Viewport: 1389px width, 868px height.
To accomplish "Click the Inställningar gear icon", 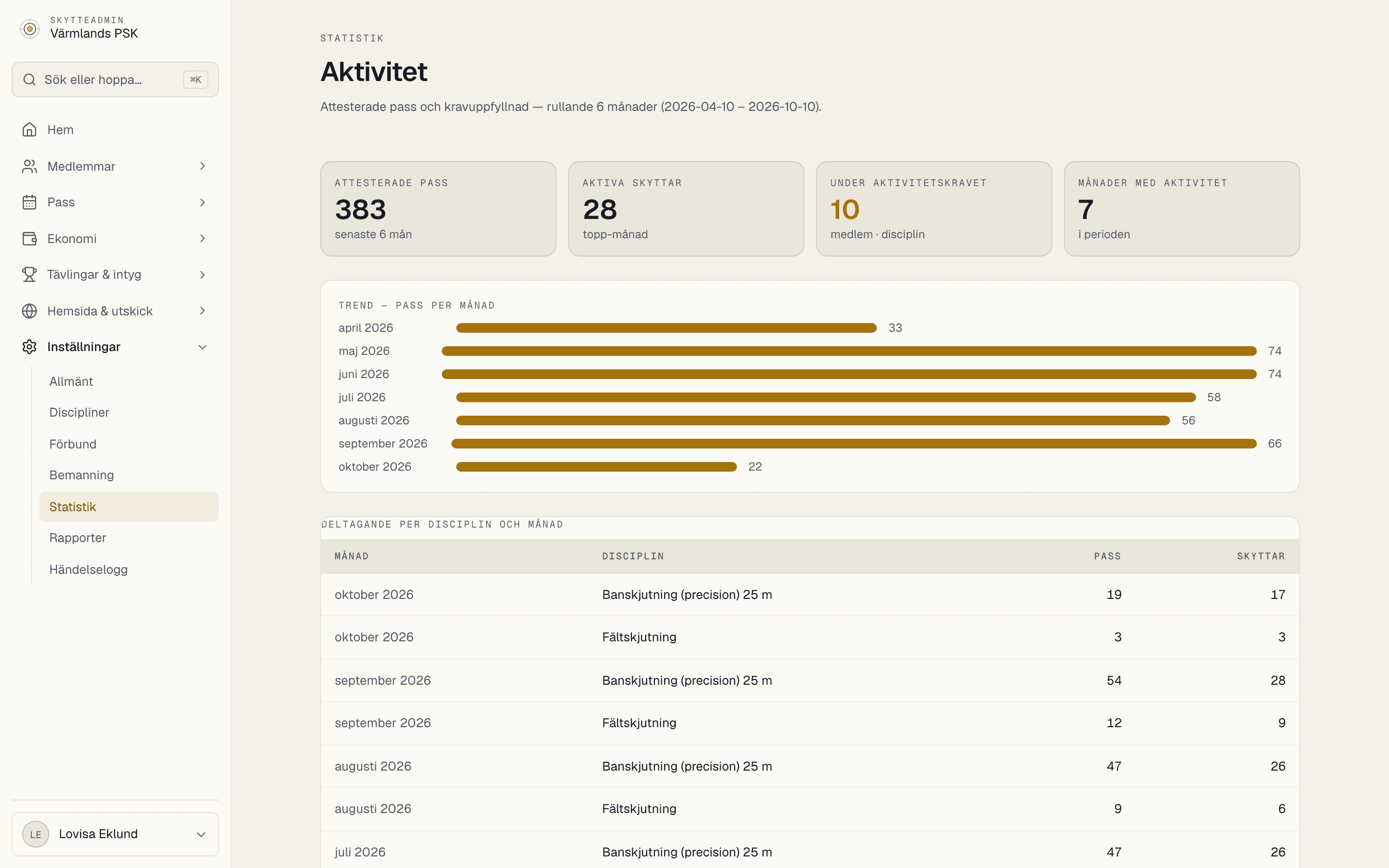I will (29, 347).
